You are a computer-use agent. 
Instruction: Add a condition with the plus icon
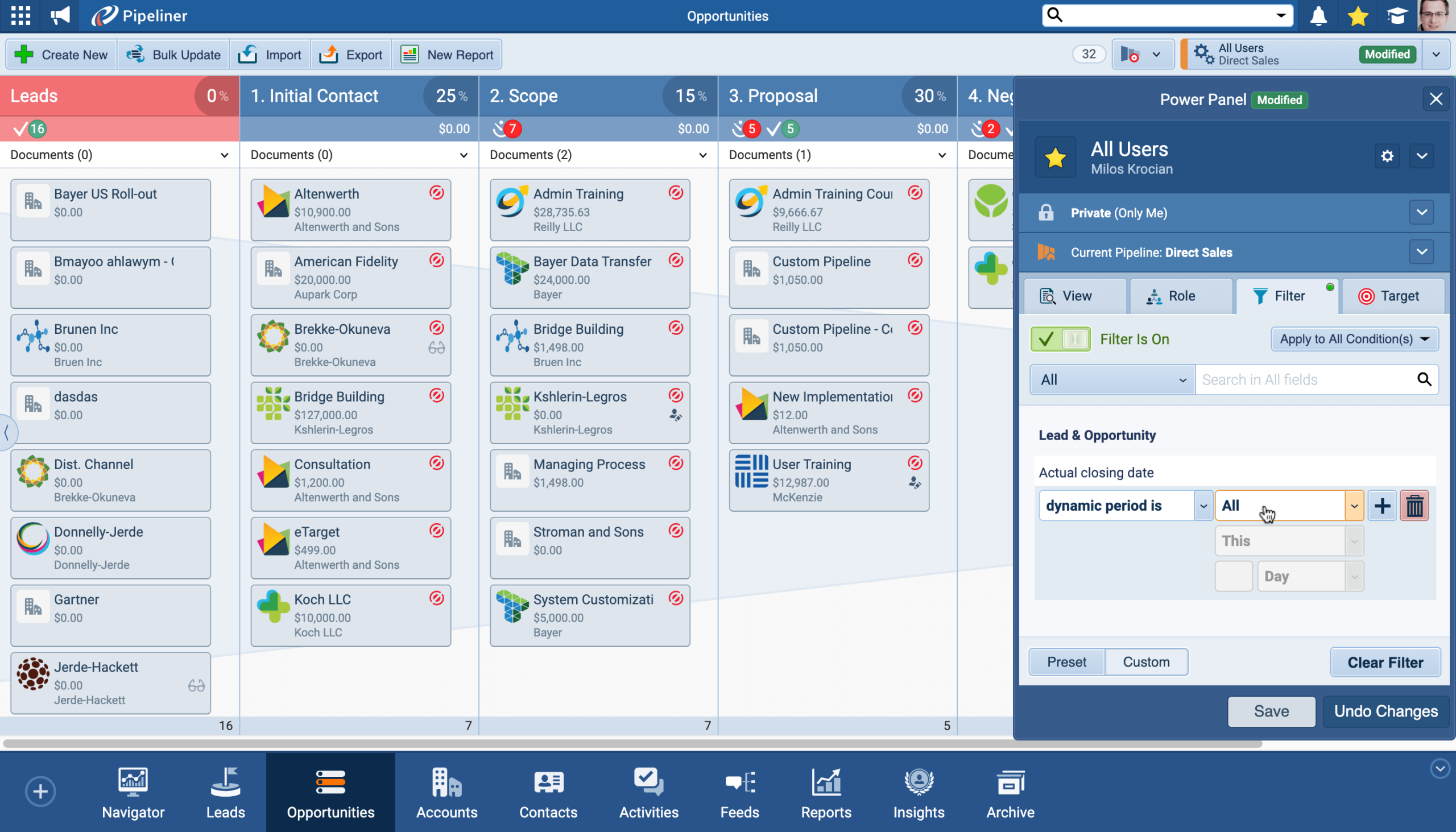1381,506
